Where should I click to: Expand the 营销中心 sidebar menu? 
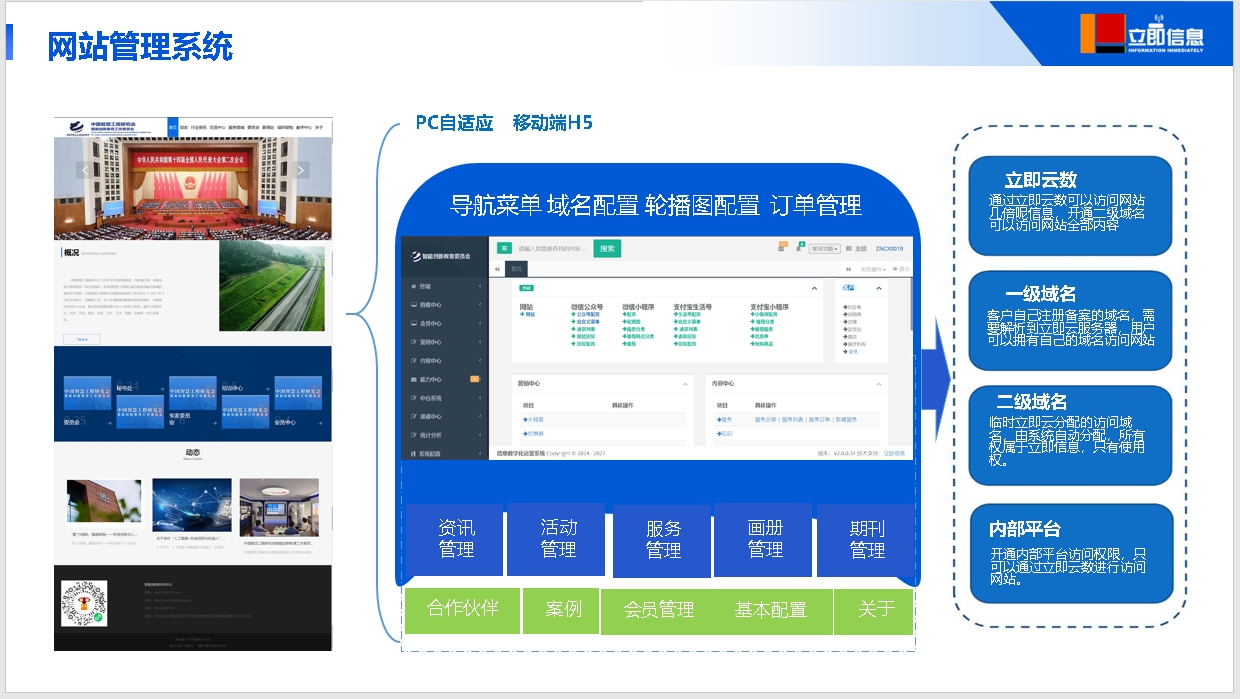[444, 342]
